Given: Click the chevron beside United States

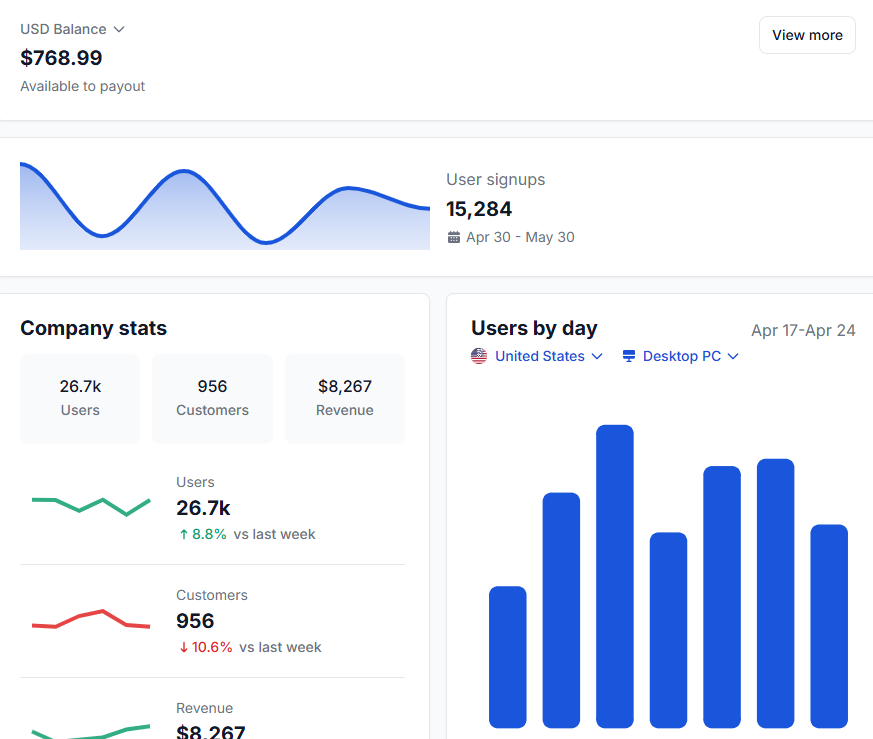Looking at the screenshot, I should point(597,356).
